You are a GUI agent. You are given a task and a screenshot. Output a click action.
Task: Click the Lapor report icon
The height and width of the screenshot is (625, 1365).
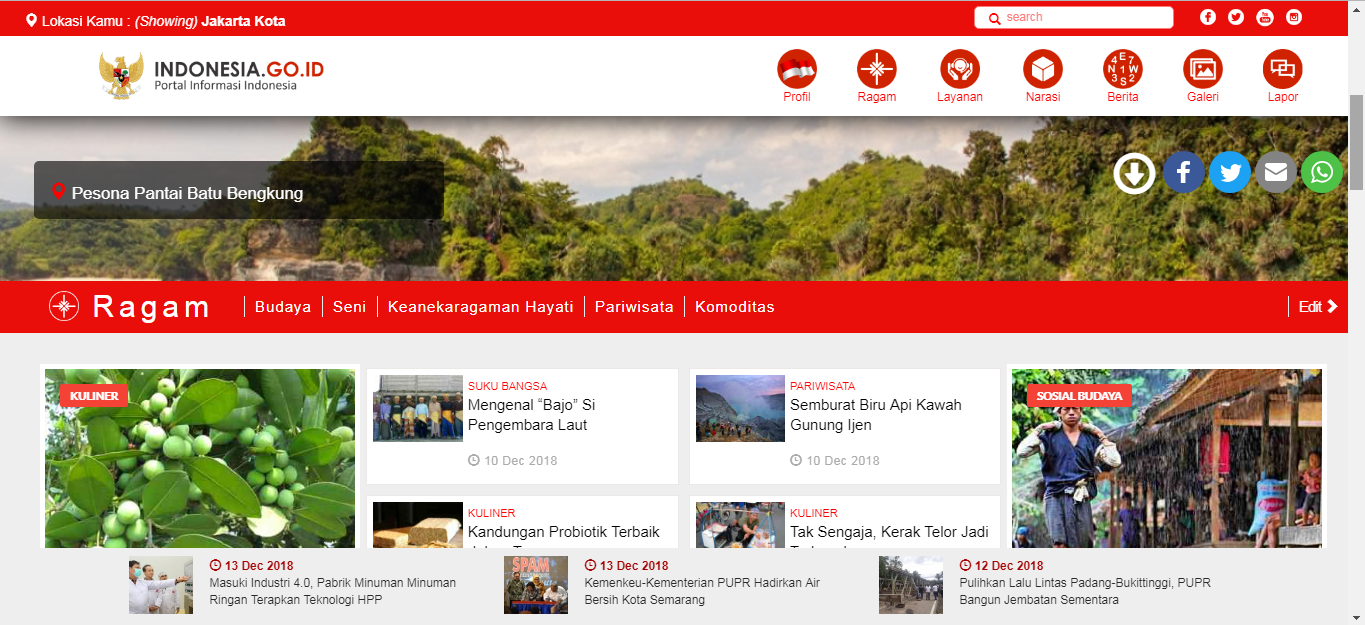click(x=1283, y=69)
